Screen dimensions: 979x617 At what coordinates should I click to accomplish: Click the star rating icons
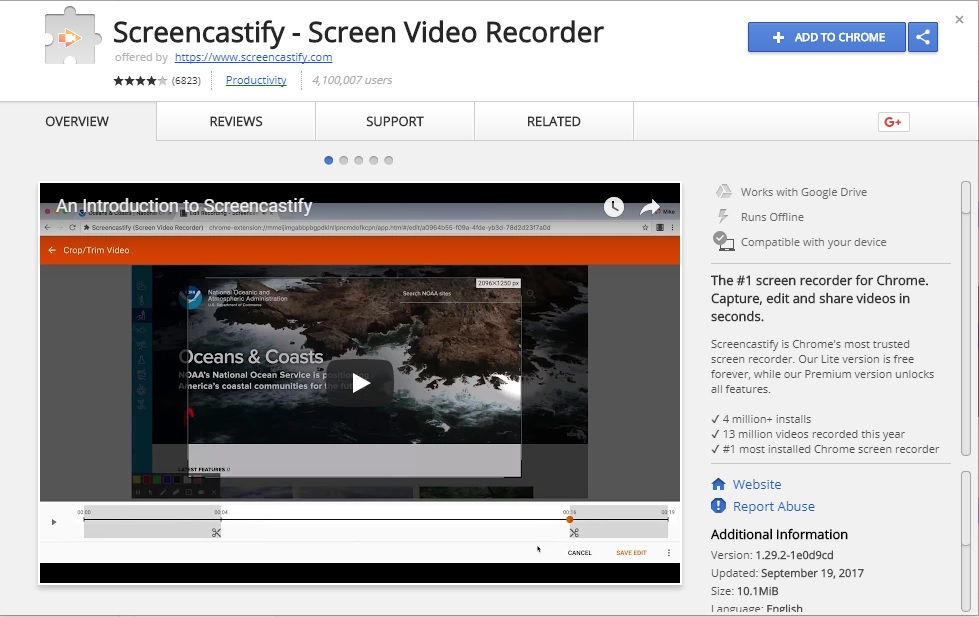(140, 81)
